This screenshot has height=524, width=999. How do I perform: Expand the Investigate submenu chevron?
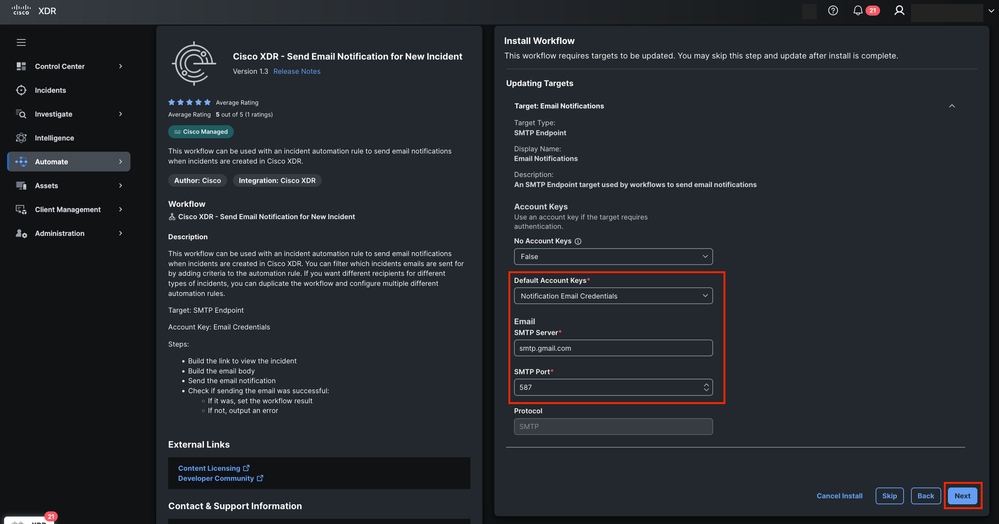click(120, 114)
